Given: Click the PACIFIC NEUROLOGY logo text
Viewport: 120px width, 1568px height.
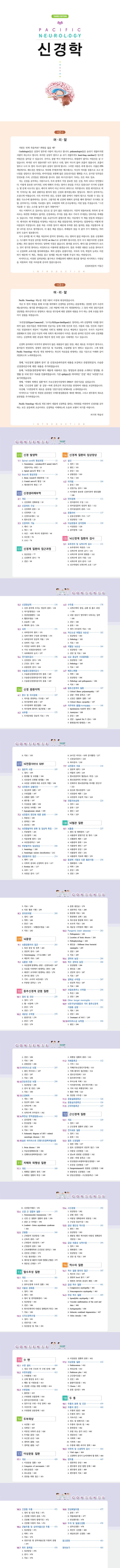Looking at the screenshot, I should [60, 33].
